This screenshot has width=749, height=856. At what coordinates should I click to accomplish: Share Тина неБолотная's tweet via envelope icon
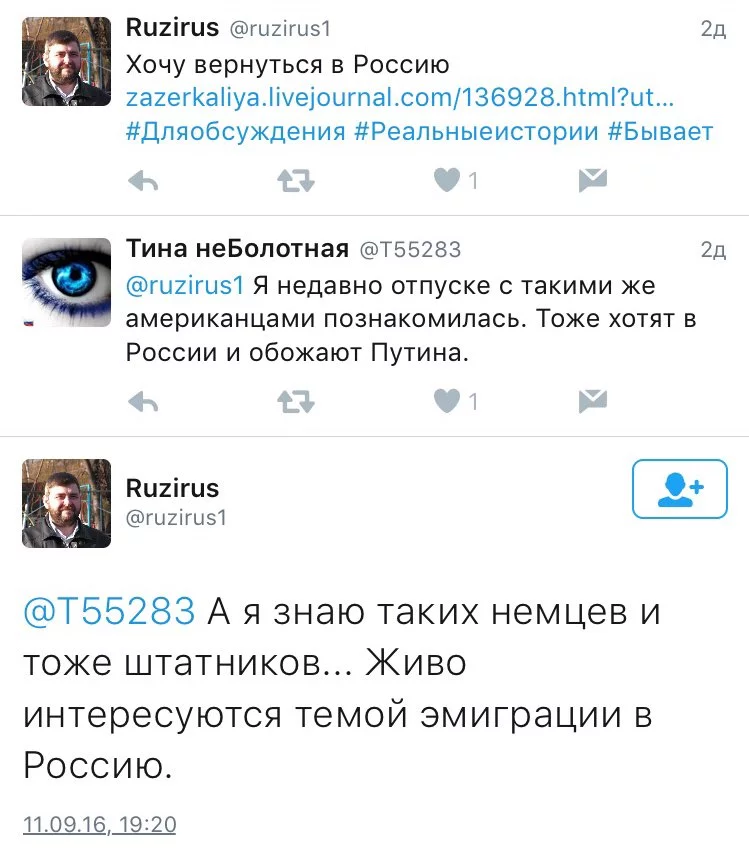[593, 402]
